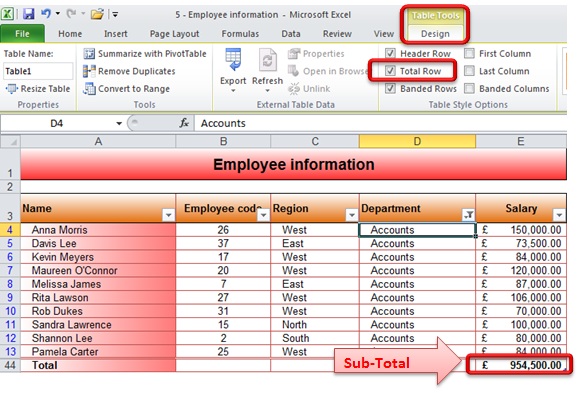Viewport: 579px width, 393px height.
Task: Select column header D
Action: click(417, 141)
